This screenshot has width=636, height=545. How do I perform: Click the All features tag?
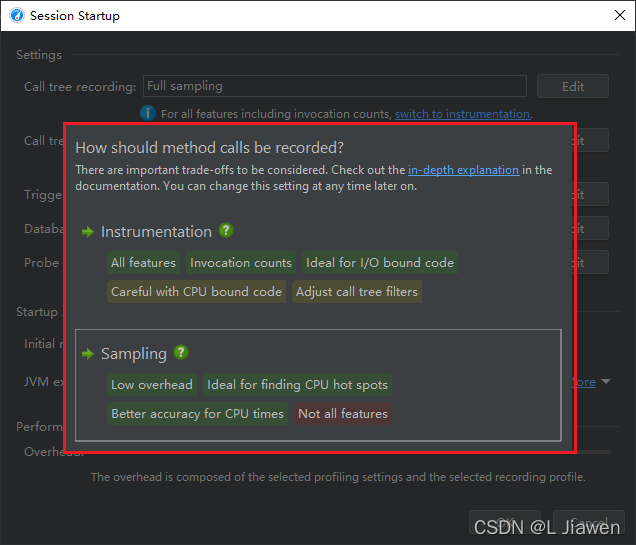click(x=144, y=263)
